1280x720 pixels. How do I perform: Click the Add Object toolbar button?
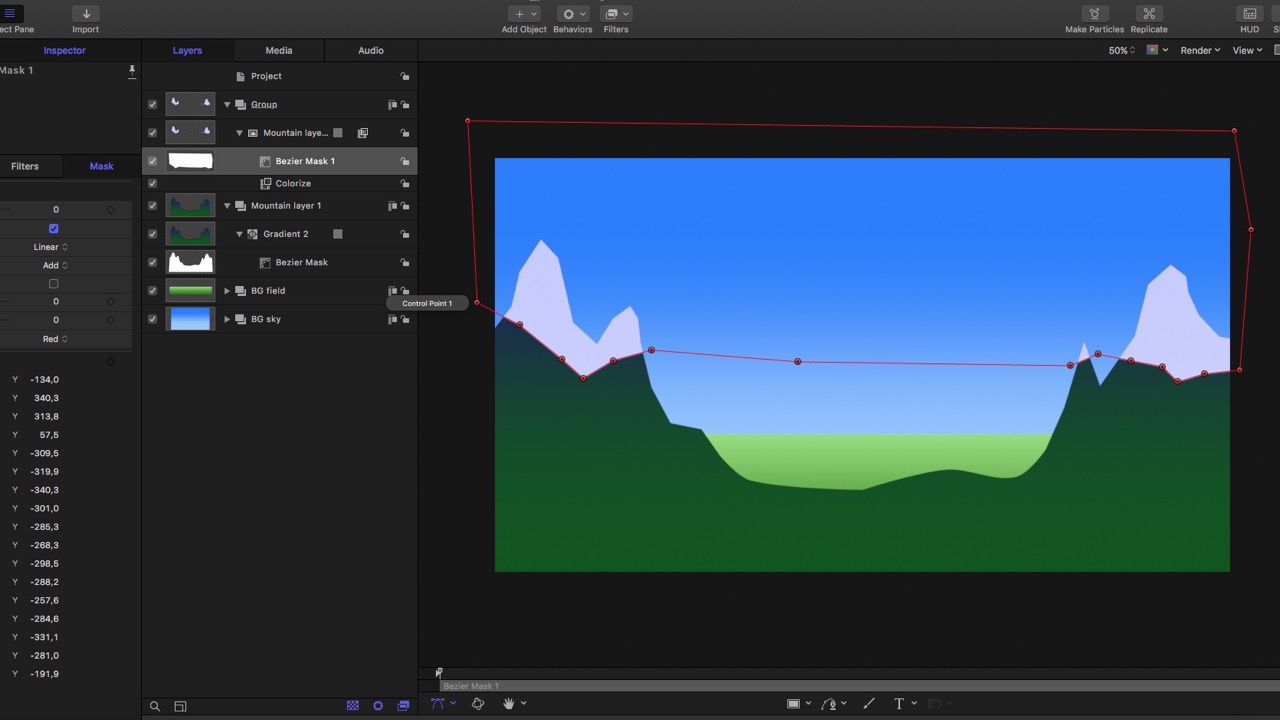coord(524,14)
